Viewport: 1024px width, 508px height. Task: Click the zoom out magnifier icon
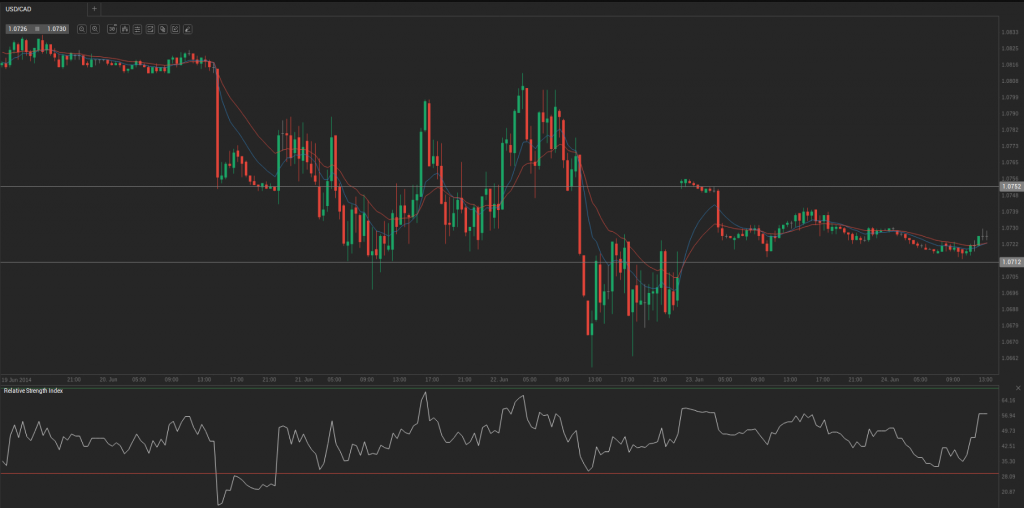81,29
